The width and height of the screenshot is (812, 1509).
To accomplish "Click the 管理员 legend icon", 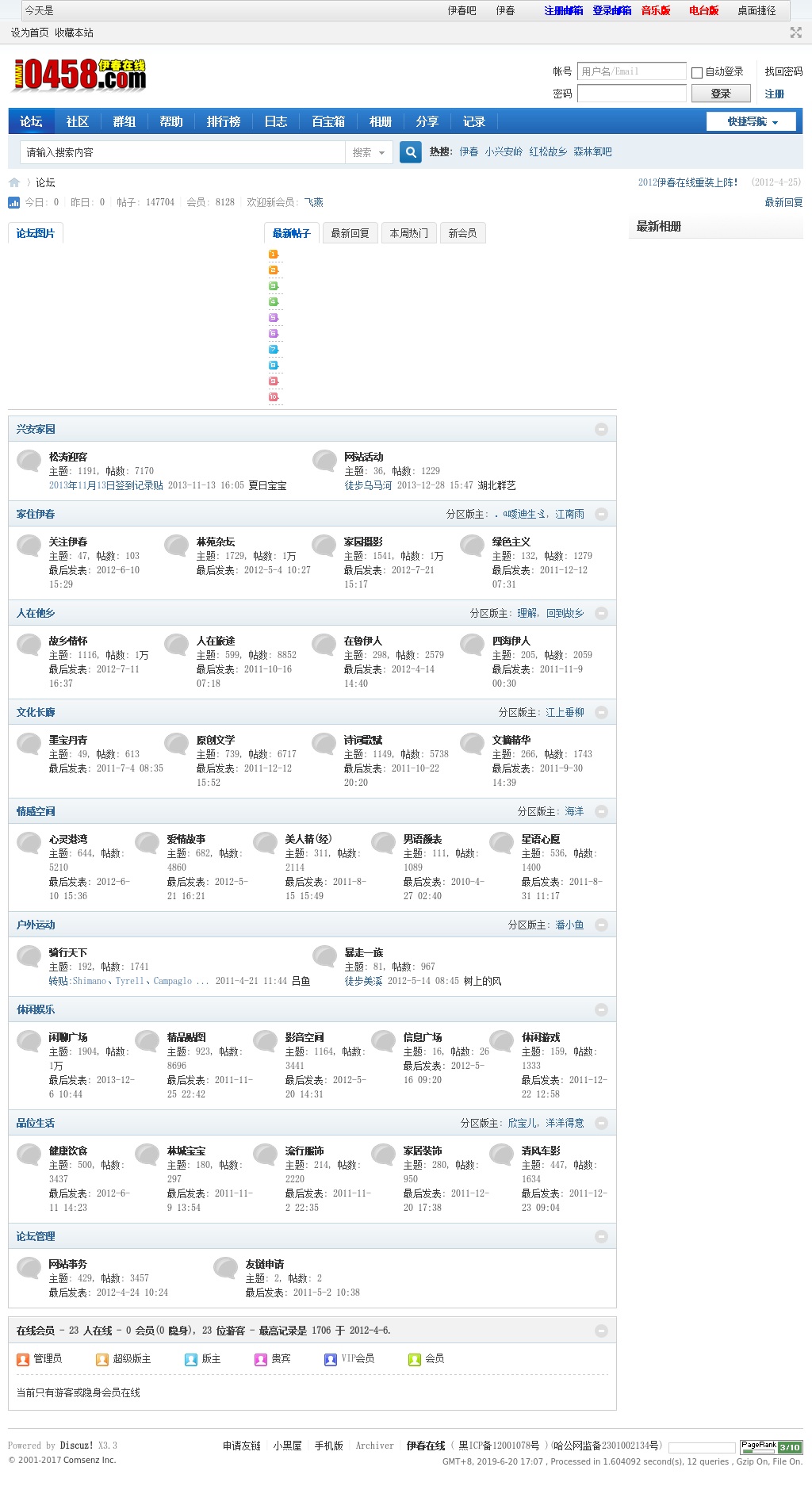I will (23, 1359).
